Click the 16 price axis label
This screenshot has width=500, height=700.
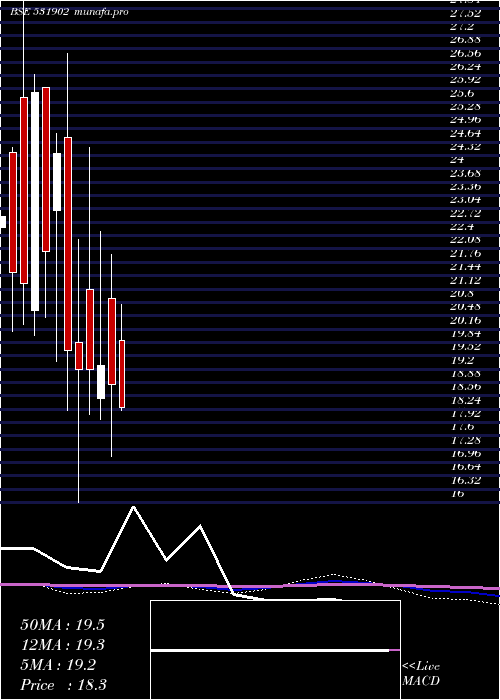(x=458, y=494)
